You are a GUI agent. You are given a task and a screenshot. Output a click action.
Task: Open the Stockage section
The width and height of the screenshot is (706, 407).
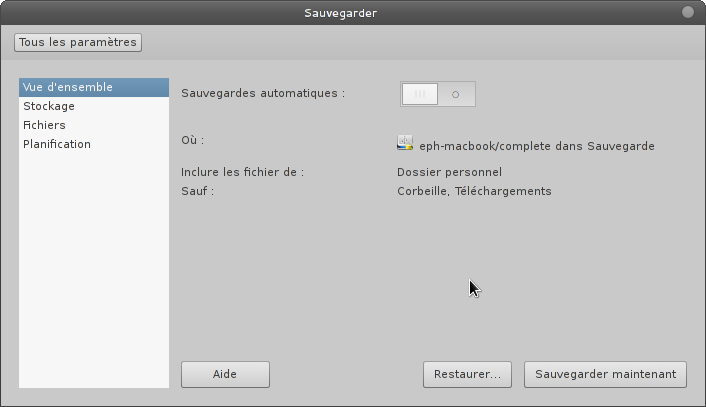point(49,106)
